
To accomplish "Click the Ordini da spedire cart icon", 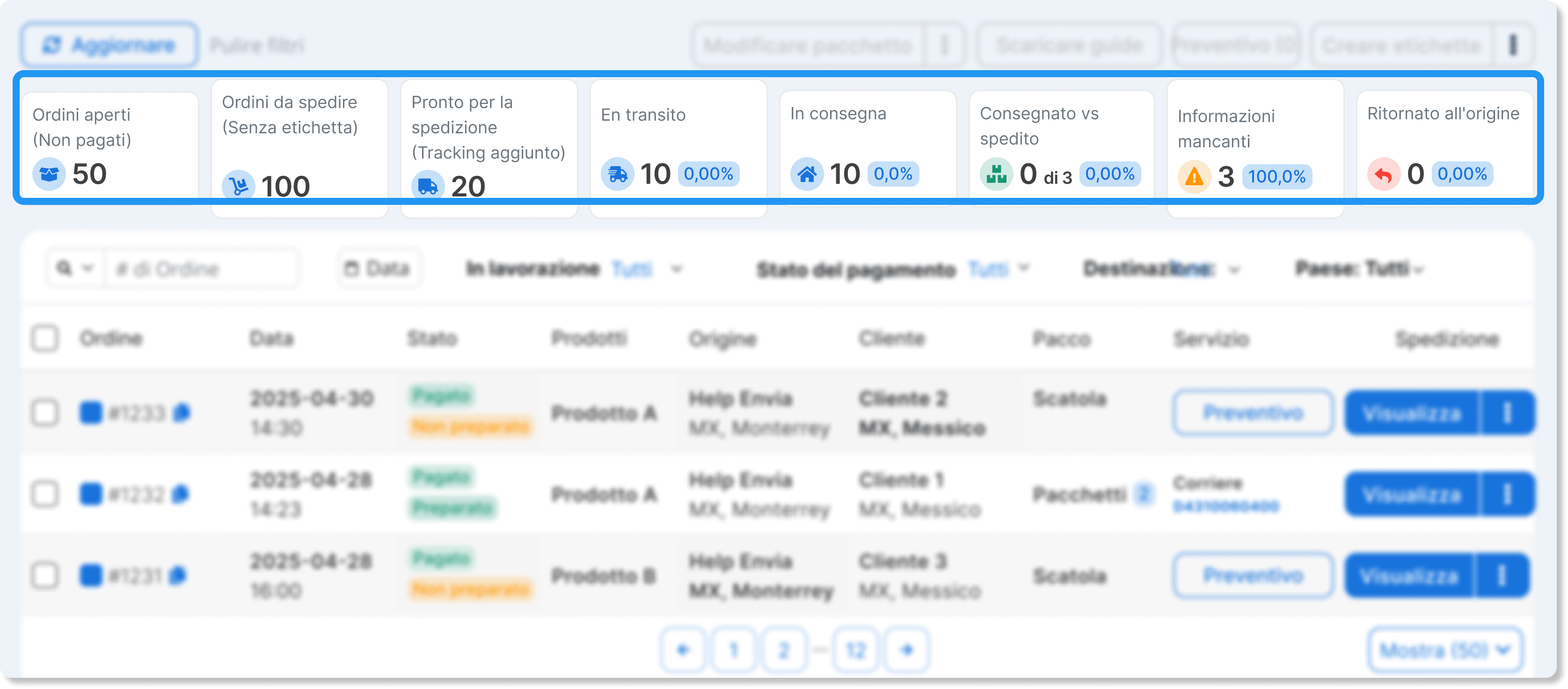I will (238, 186).
